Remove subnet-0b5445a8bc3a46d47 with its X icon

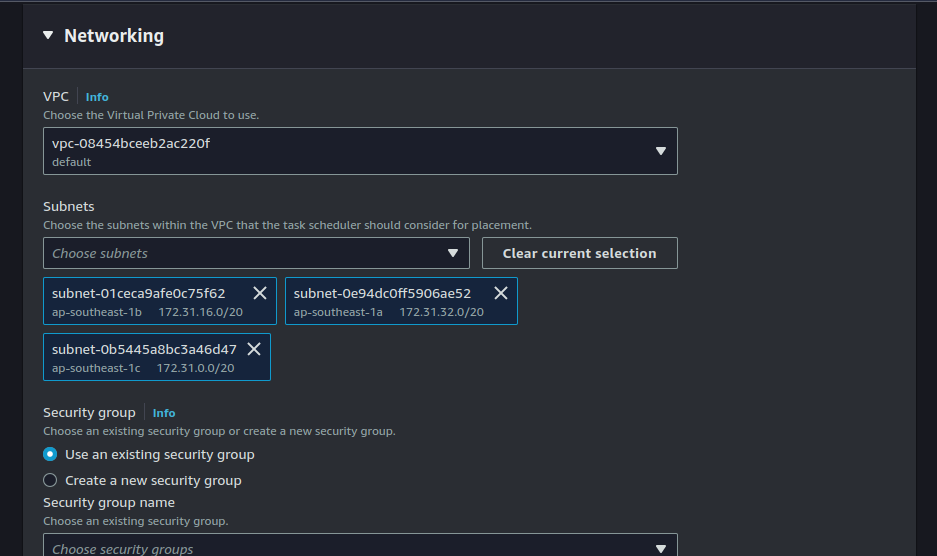(x=254, y=349)
